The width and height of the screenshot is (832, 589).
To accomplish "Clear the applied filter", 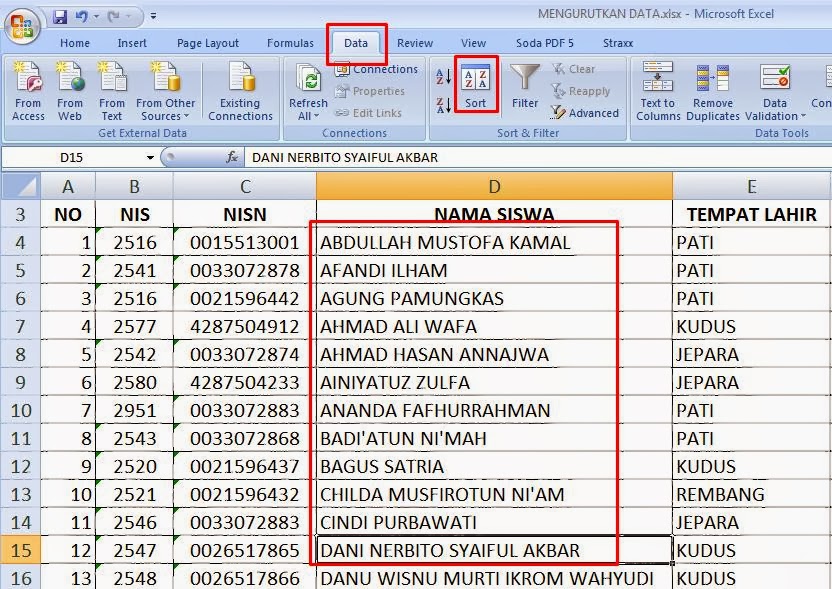I will 574,69.
